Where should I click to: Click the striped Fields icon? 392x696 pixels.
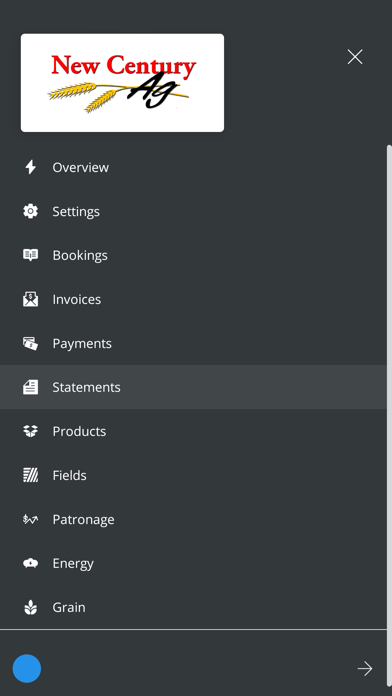(30, 475)
